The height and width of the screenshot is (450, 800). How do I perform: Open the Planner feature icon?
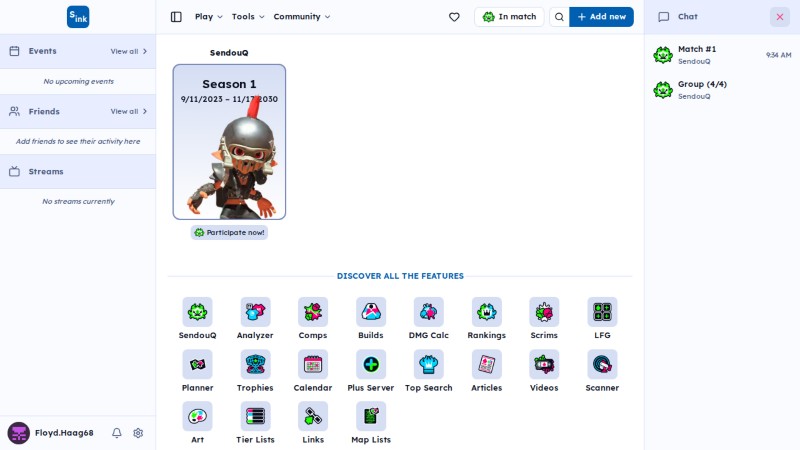coord(197,364)
